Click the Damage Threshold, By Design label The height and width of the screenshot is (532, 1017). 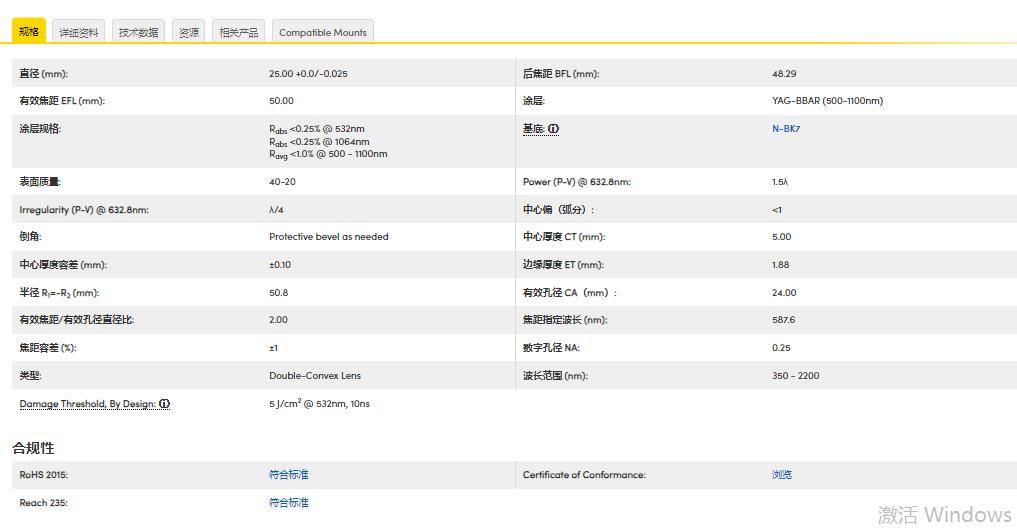(x=87, y=404)
